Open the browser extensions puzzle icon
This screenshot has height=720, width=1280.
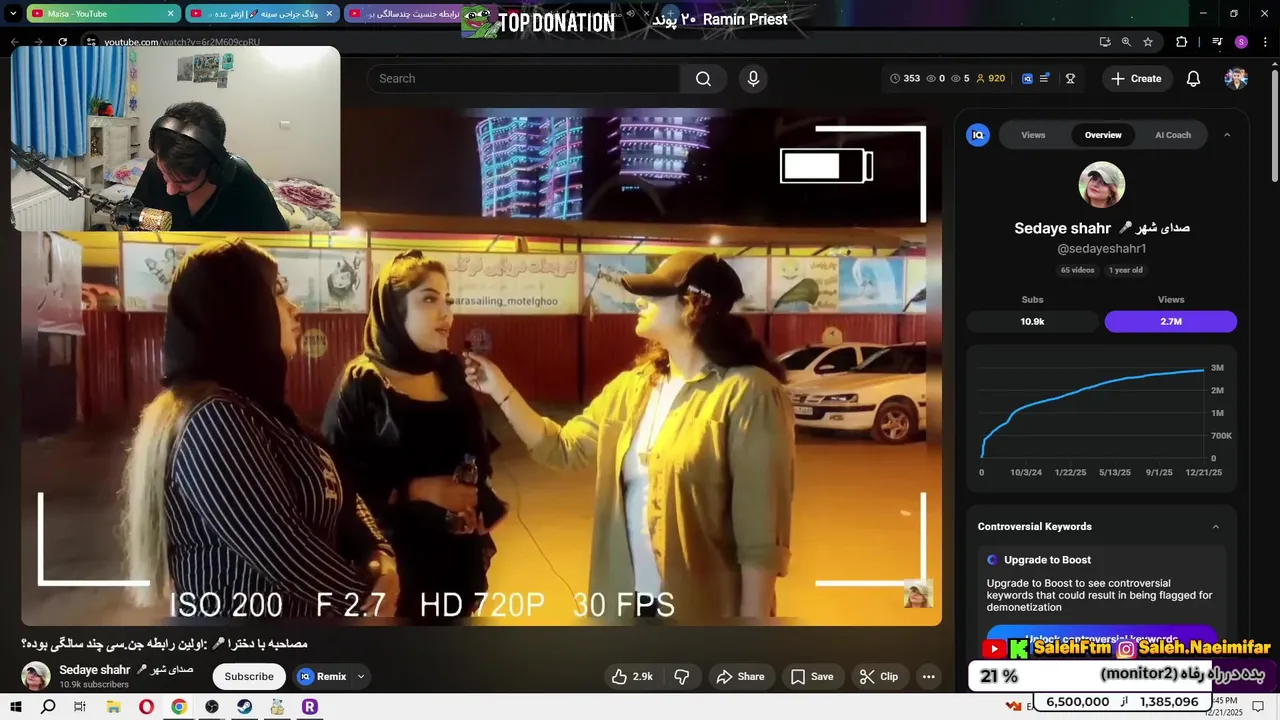tap(1181, 42)
